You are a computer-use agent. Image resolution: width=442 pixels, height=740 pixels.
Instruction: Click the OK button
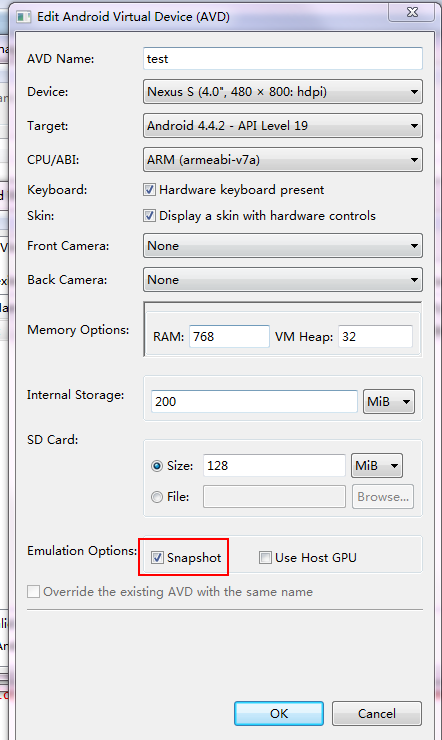pos(279,713)
